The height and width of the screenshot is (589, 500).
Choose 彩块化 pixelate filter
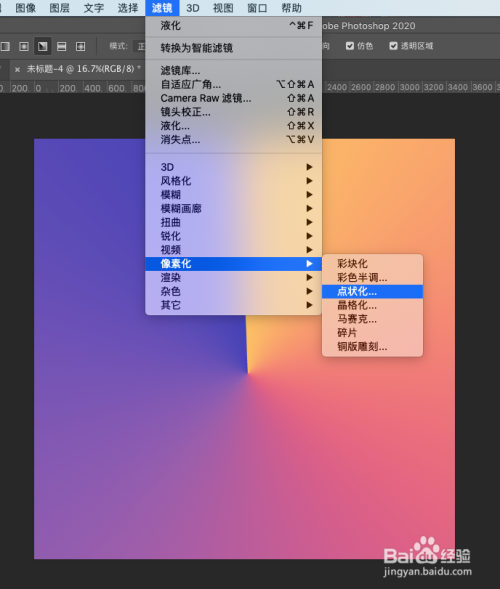(372, 264)
